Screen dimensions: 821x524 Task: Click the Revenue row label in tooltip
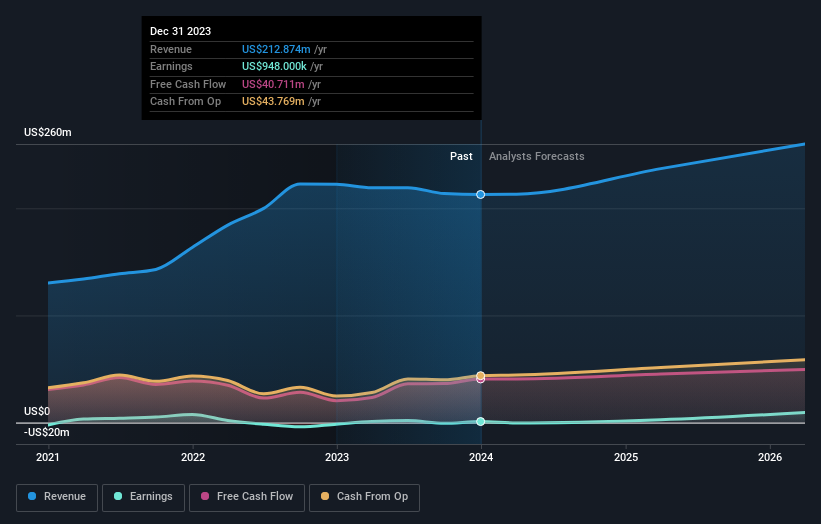click(171, 49)
